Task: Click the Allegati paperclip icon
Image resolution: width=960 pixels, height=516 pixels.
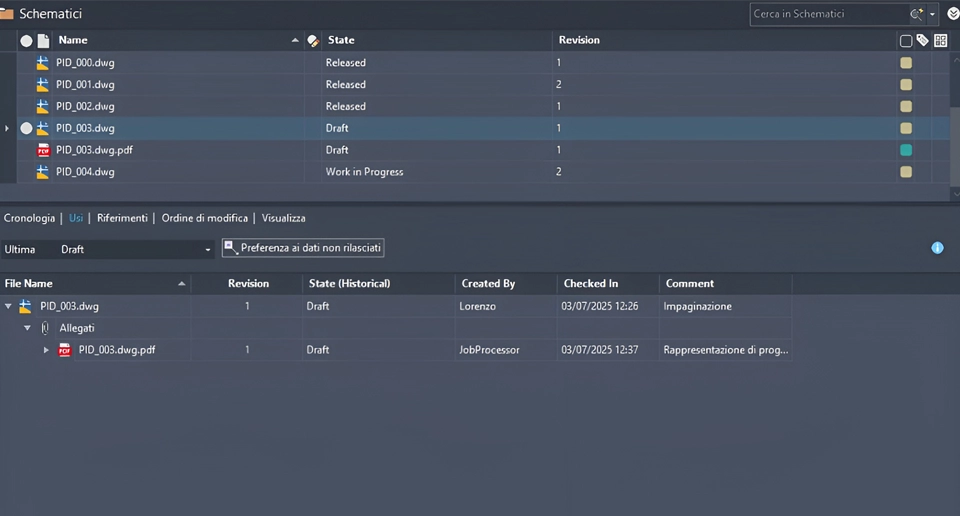Action: click(x=45, y=328)
